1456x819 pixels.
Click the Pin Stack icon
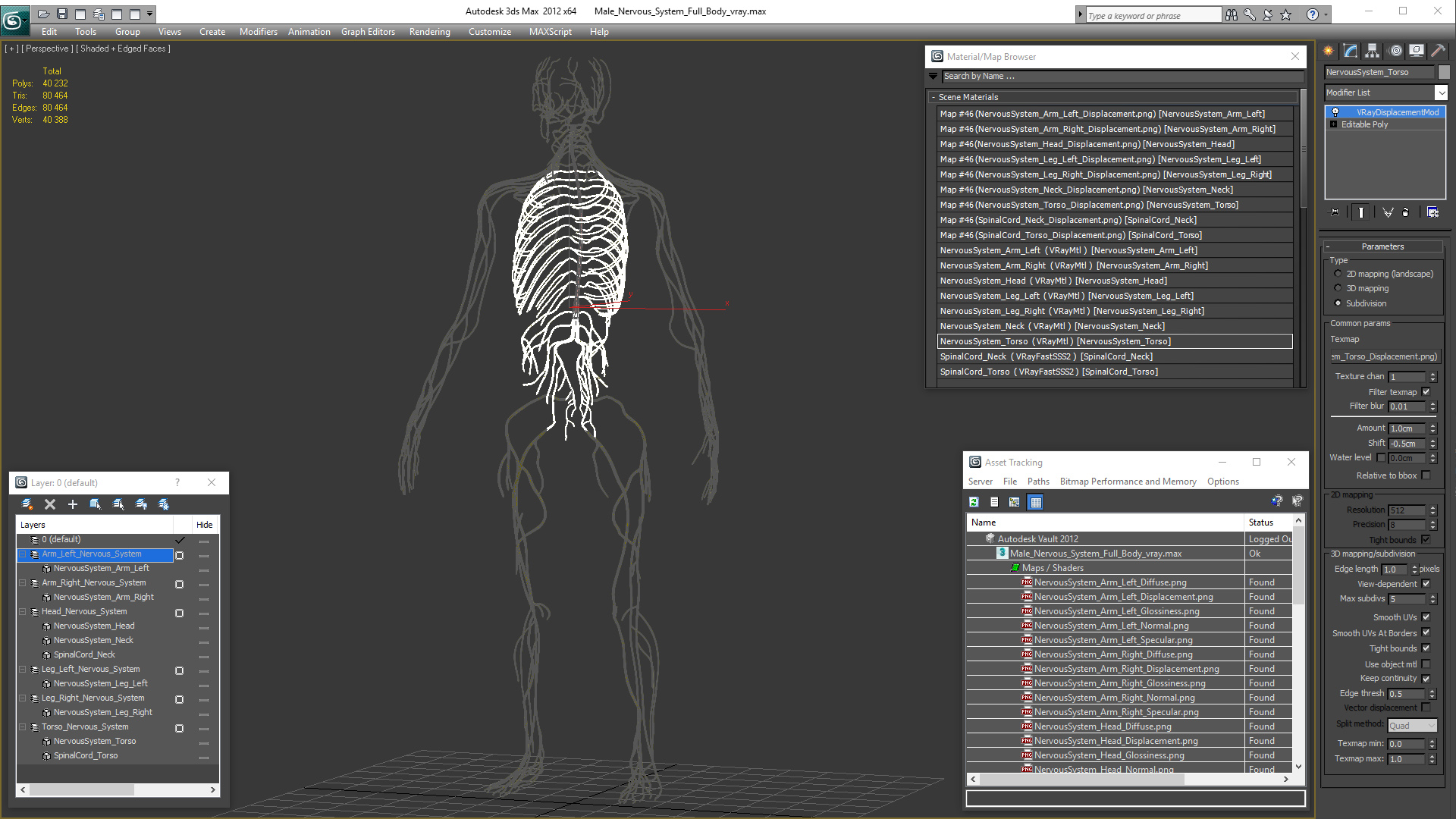[x=1335, y=212]
